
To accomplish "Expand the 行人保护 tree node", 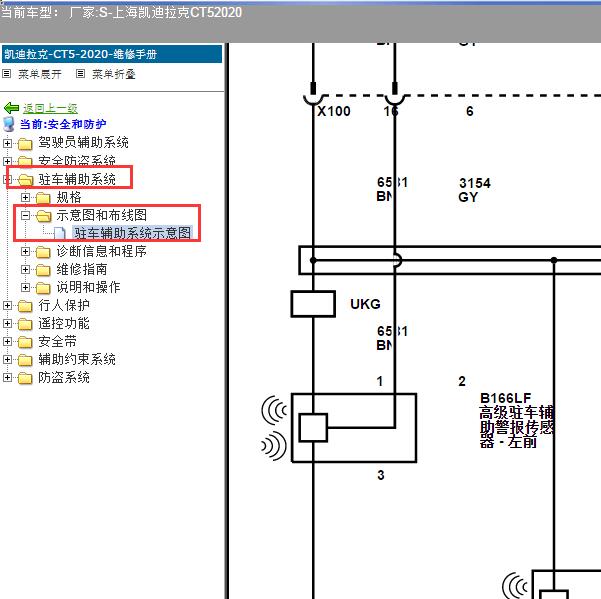I will [x=7, y=305].
